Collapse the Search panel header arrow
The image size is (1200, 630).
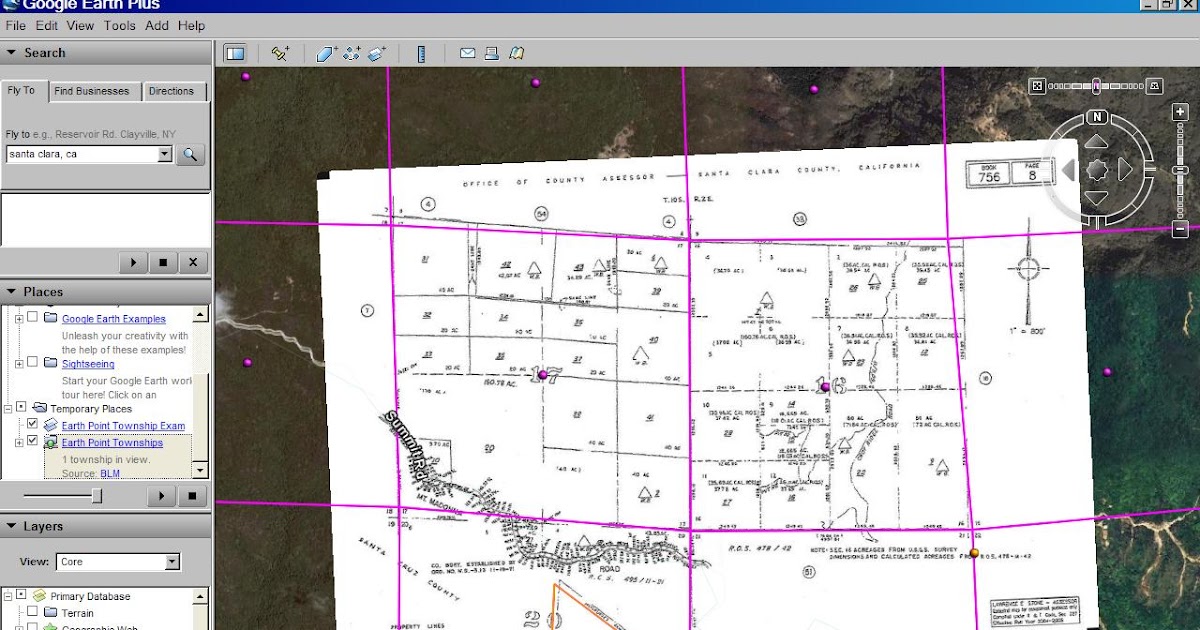[x=11, y=53]
